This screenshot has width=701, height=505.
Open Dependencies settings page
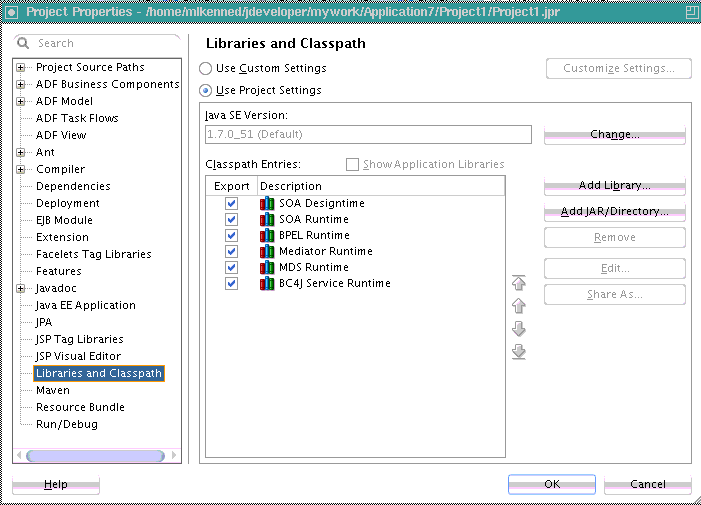73,186
